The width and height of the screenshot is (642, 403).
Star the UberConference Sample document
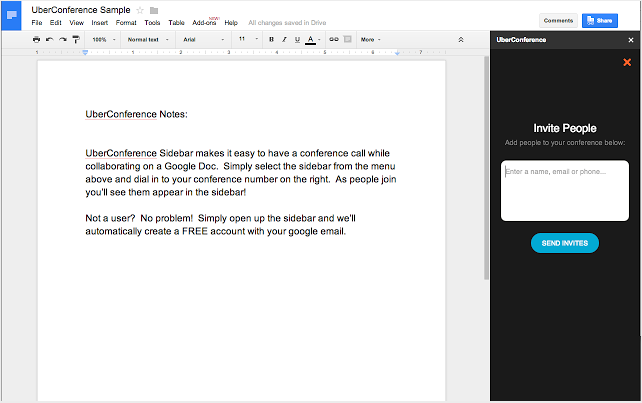140,10
